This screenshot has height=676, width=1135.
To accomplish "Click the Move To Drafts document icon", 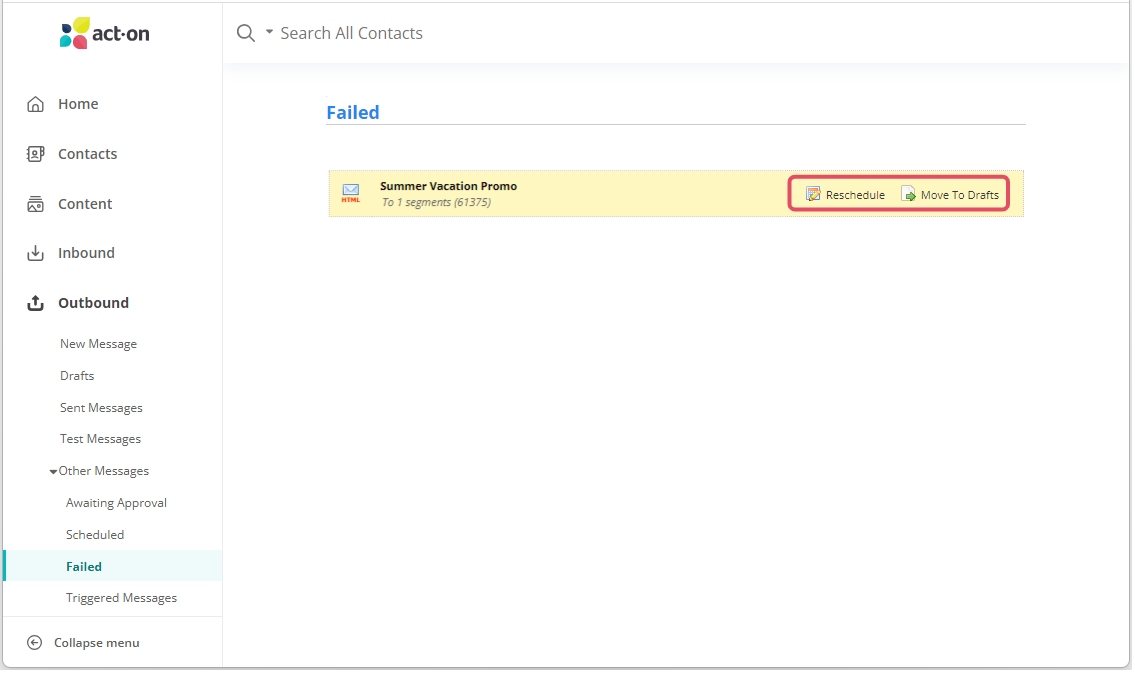I will click(908, 194).
